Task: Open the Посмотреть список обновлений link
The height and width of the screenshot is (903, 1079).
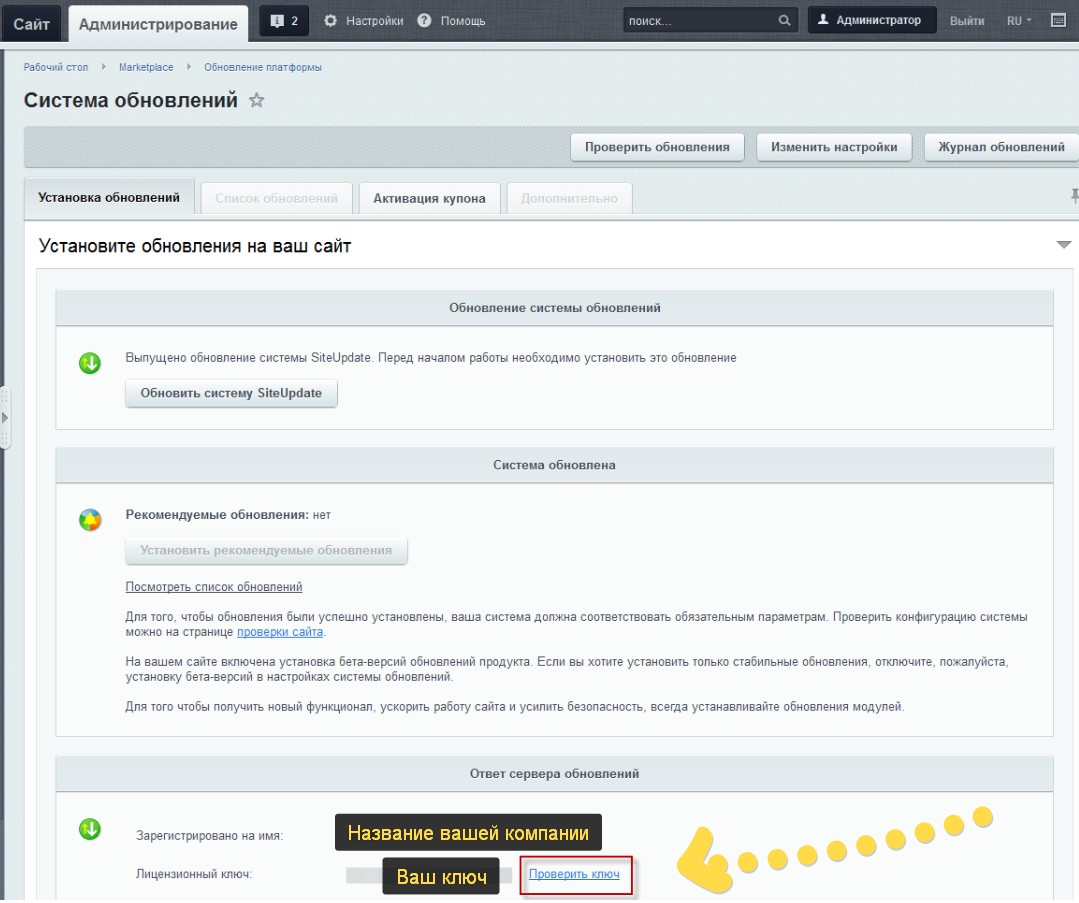Action: point(214,587)
